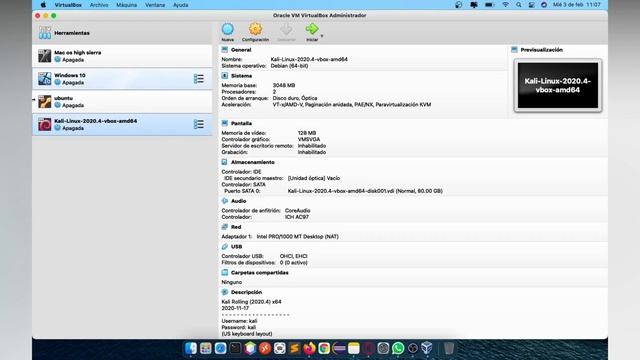Click the battery status icon
This screenshot has height=360, width=640.
[x=489, y=5]
